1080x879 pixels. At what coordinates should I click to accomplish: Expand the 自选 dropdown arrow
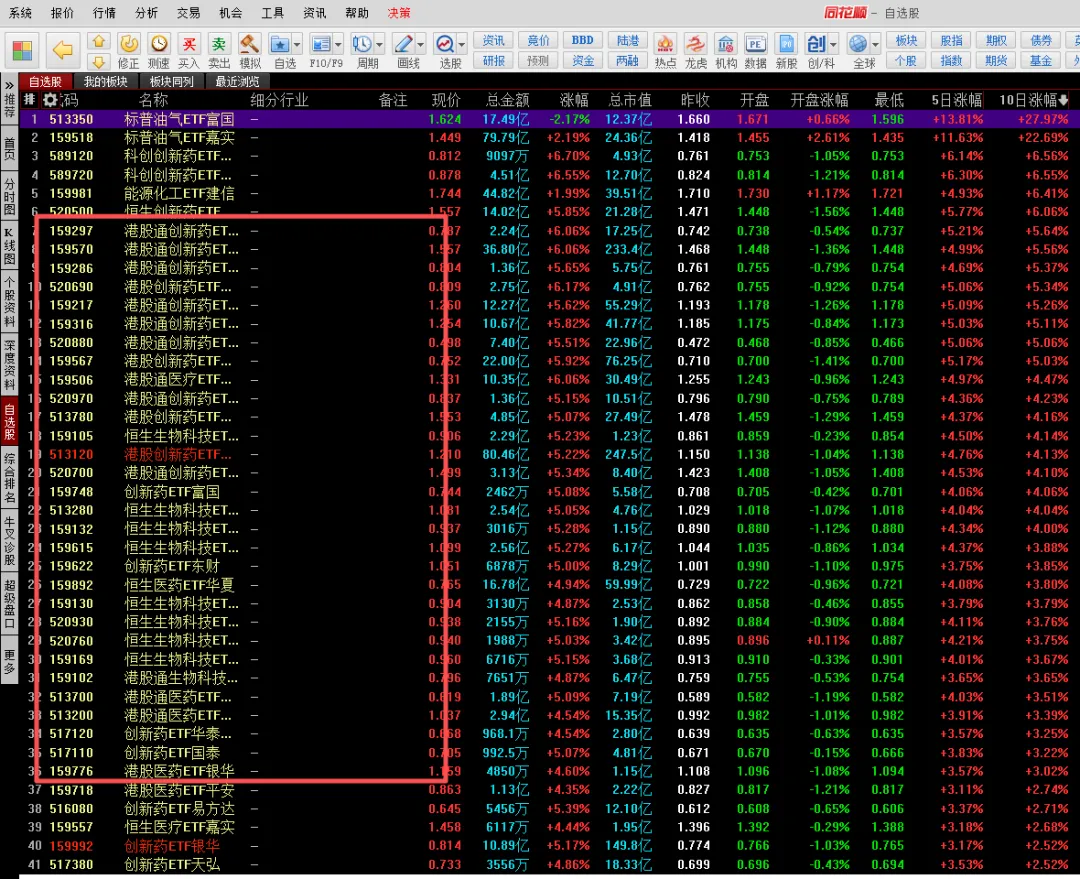coord(297,45)
